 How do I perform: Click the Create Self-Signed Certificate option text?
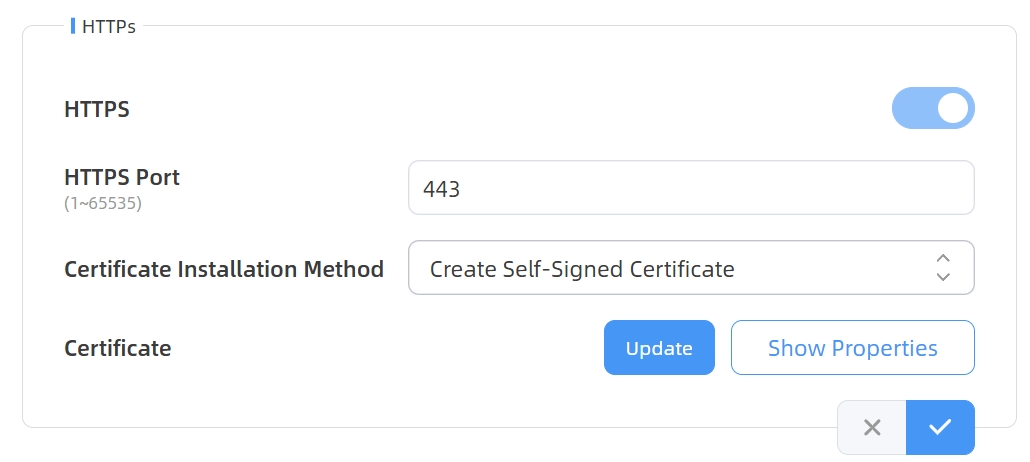582,268
